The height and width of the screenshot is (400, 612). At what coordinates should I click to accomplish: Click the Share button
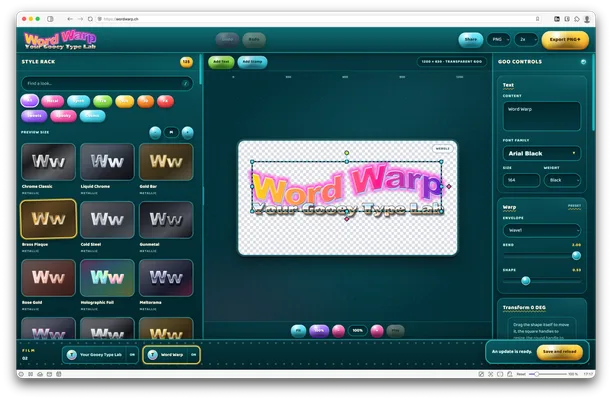pos(470,39)
